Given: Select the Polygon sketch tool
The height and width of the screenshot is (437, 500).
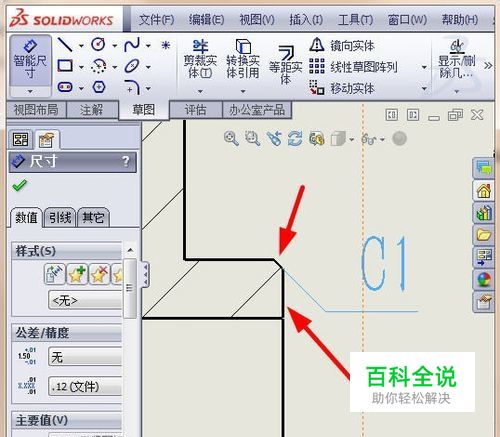Looking at the screenshot, I should coord(99,87).
